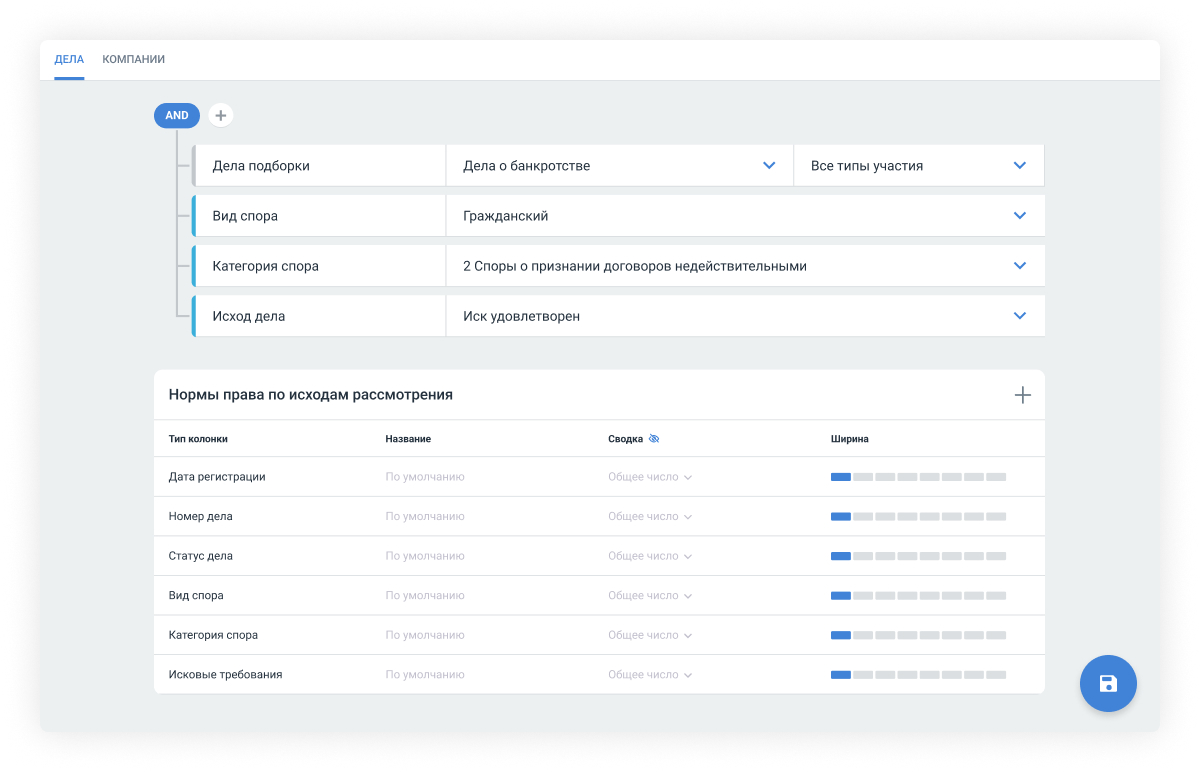
Task: Open Общее число dropdown in Вид спора row
Action: coord(650,596)
